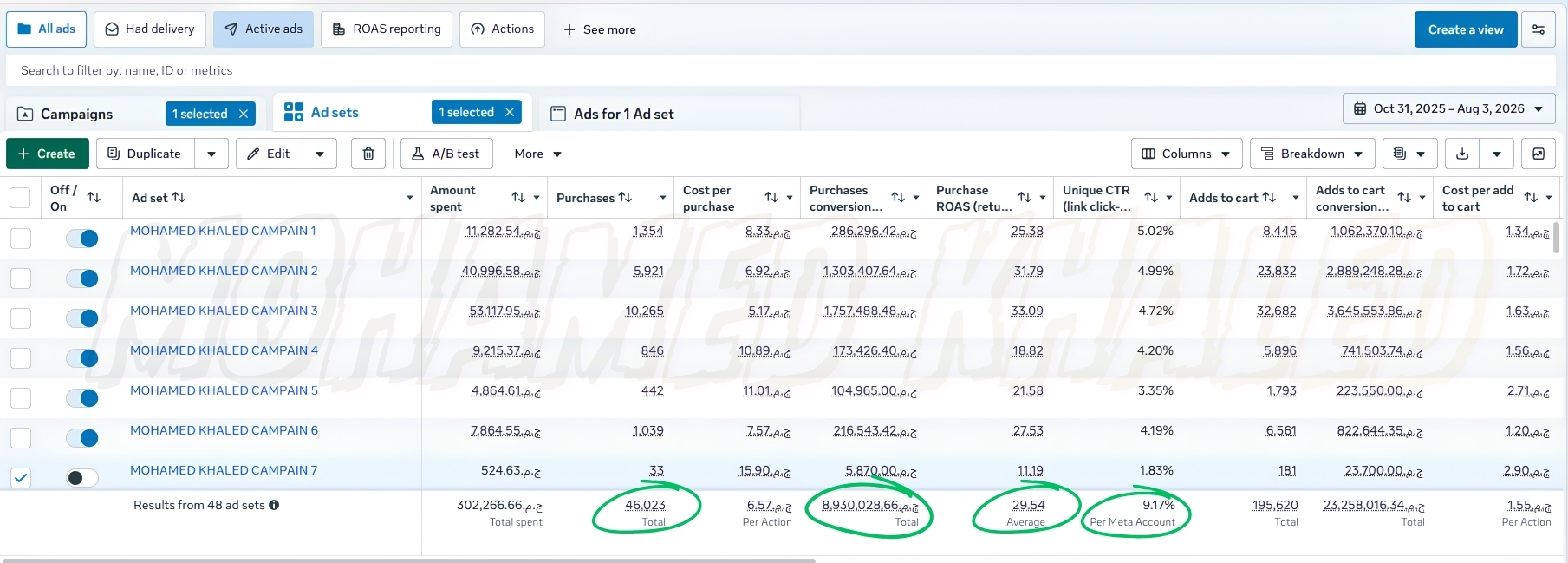Toggle off MOHAMED KHALED CAMPAIN 4
1568x563 pixels.
pyautogui.click(x=82, y=358)
